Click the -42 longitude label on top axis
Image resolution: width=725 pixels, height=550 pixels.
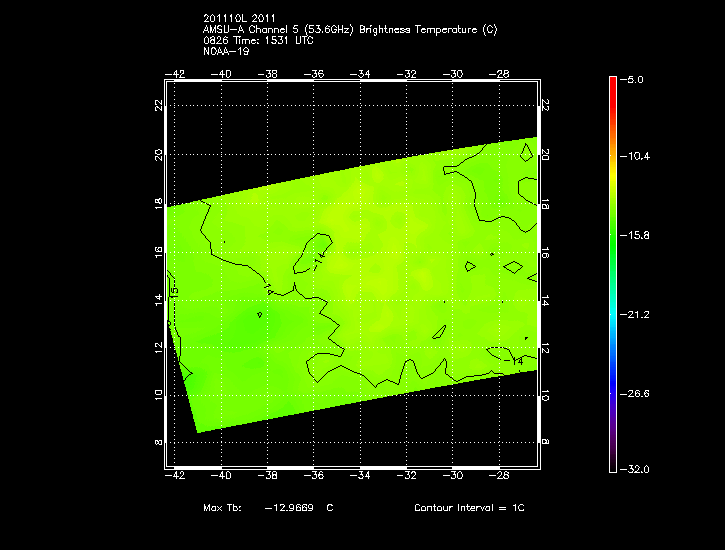176,74
